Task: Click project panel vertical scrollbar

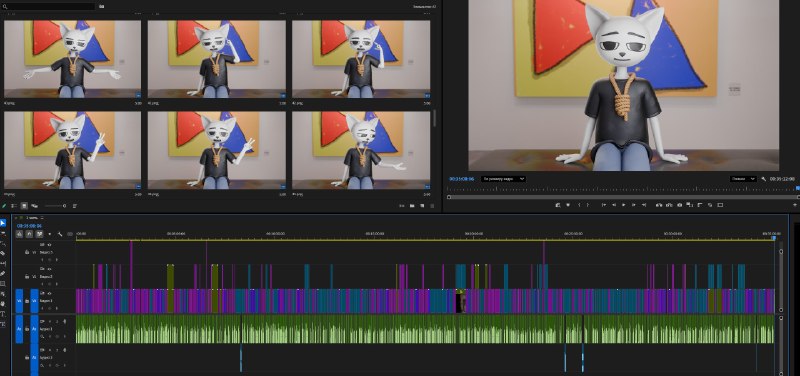Action: [435, 118]
